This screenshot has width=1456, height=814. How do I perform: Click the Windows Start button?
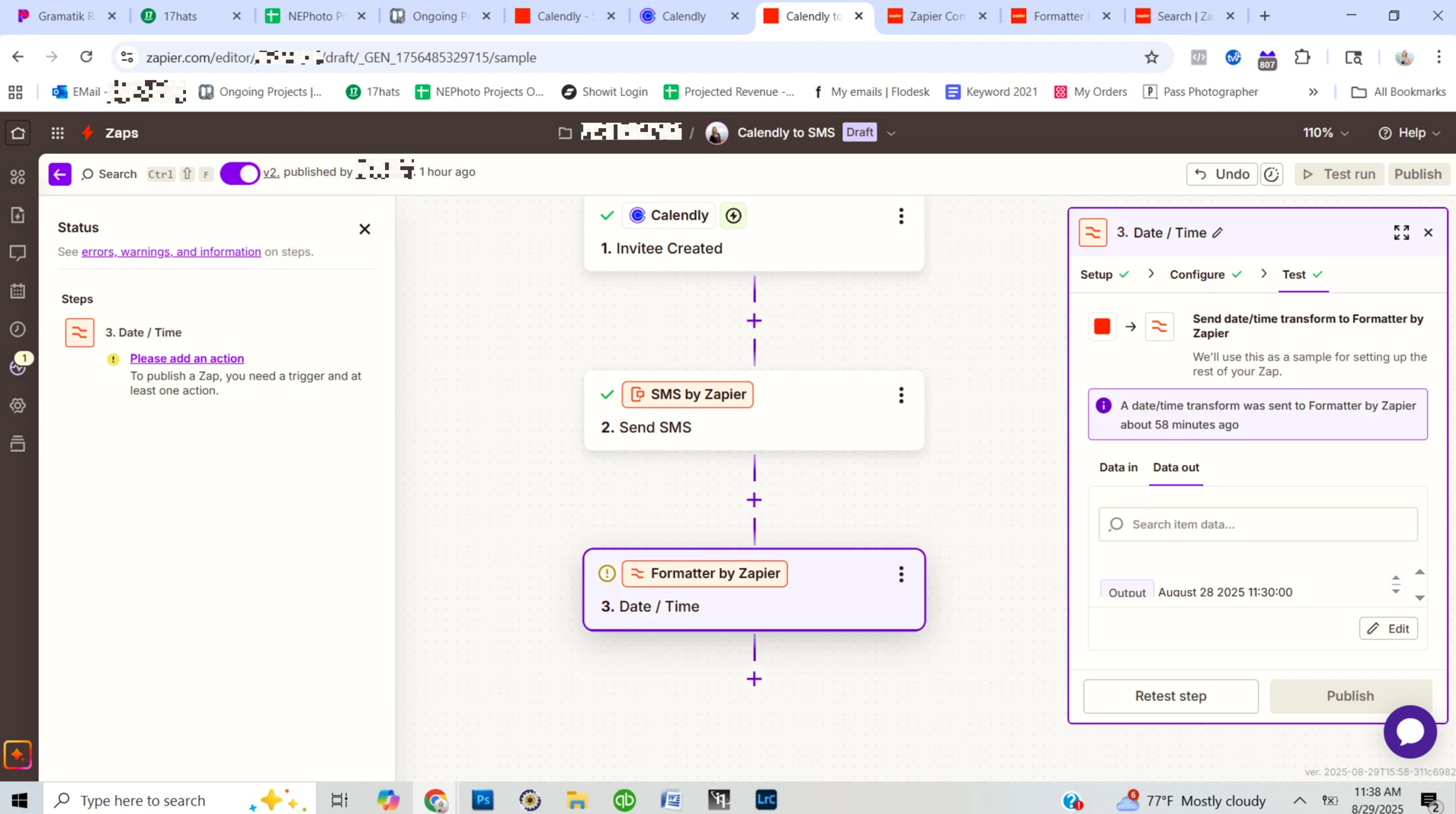(20, 800)
